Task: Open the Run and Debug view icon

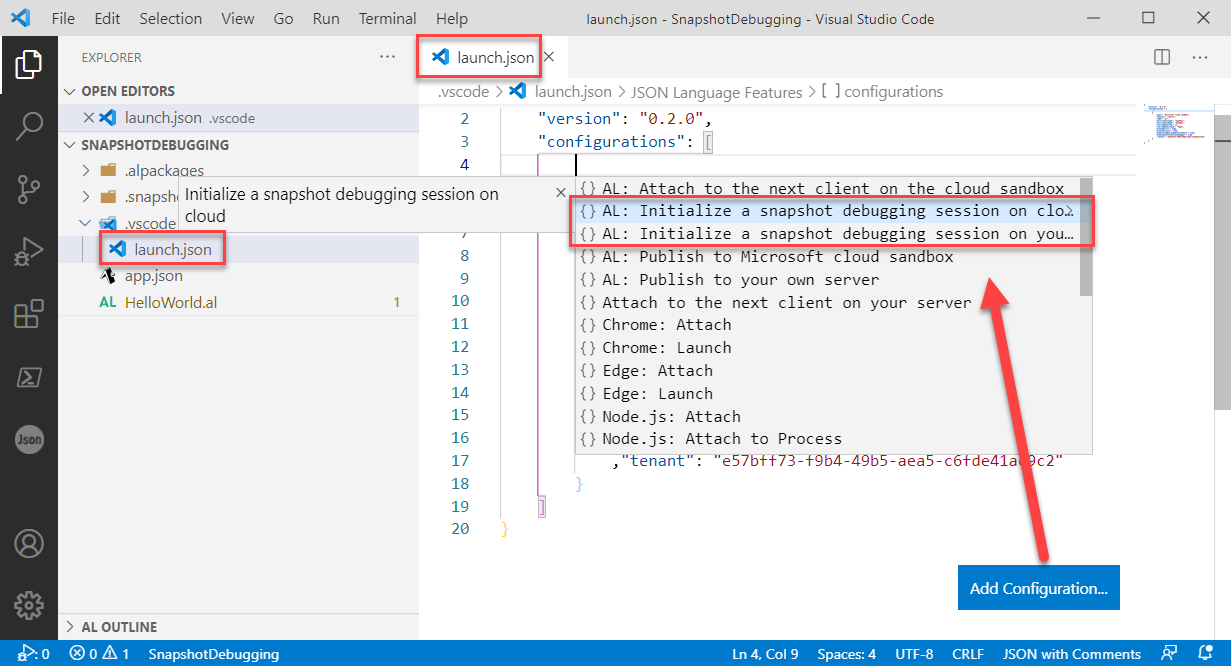Action: pos(28,252)
